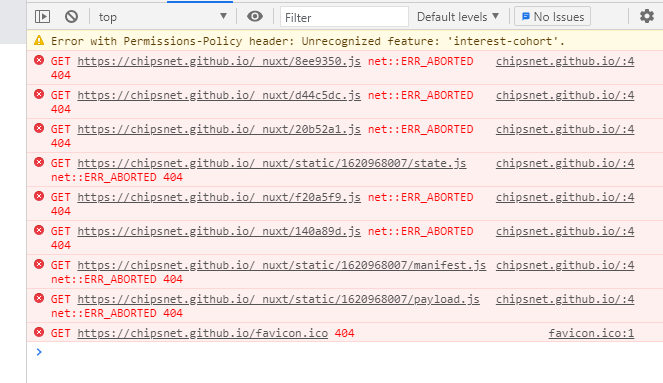Image resolution: width=663 pixels, height=383 pixels.
Task: Open the payload.js URL link
Action: coord(278,300)
